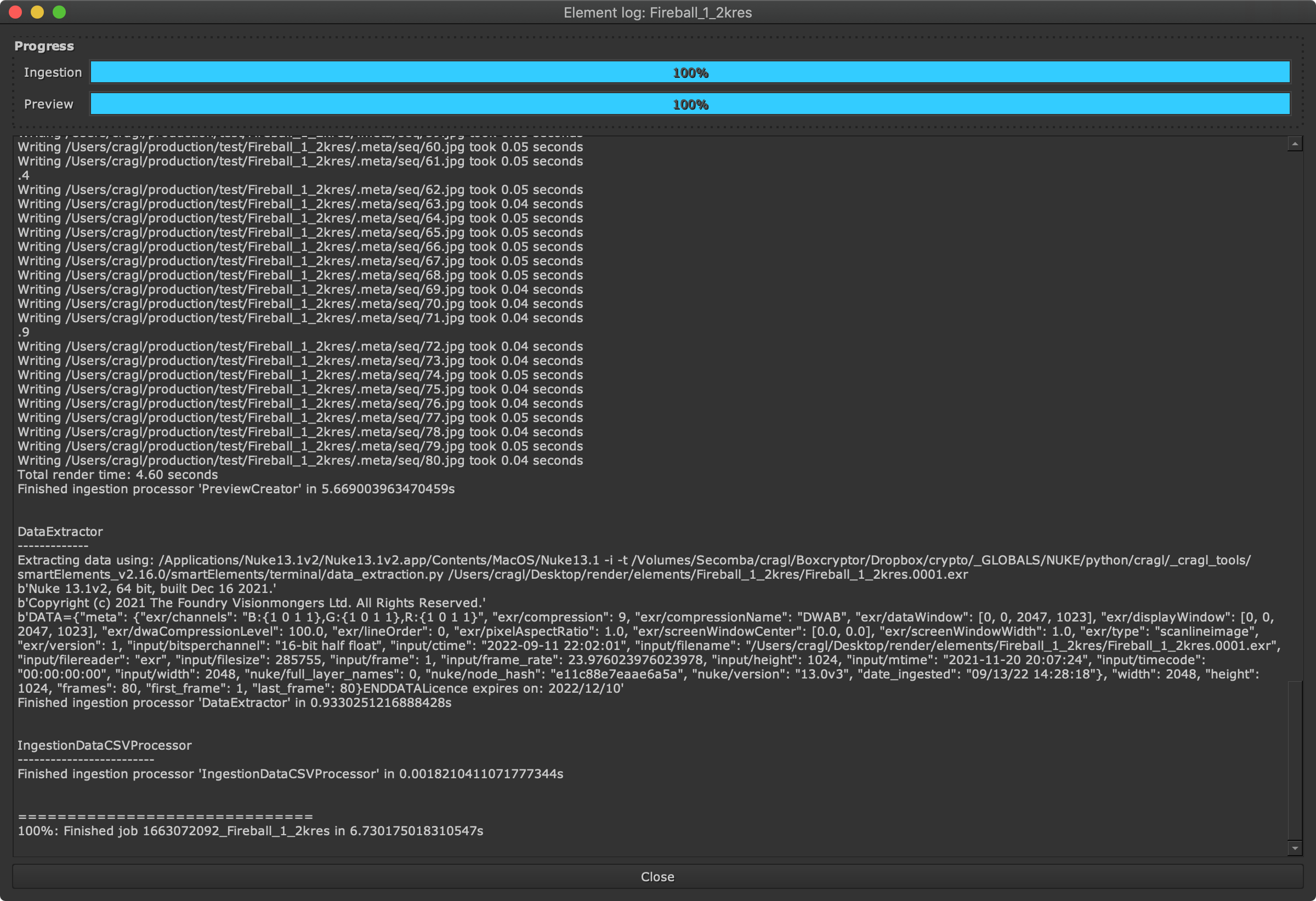Click the log line writing 80.jpg
This screenshot has height=901, width=1316.
tap(300, 460)
